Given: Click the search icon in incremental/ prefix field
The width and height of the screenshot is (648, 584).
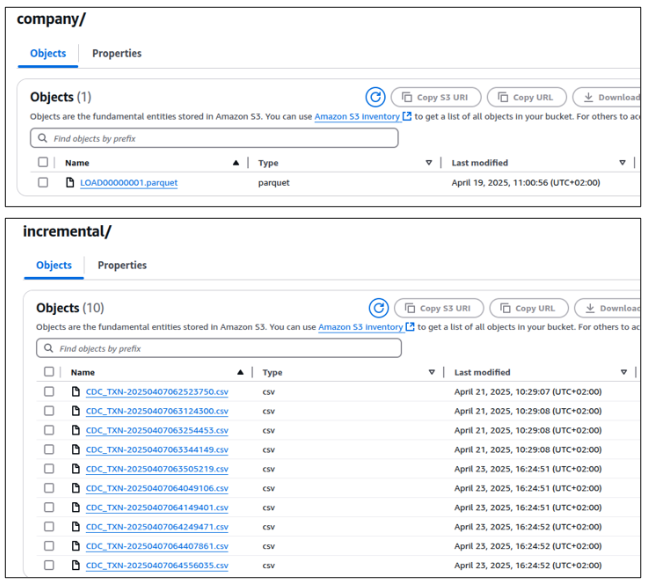Looking at the screenshot, I should 48,348.
